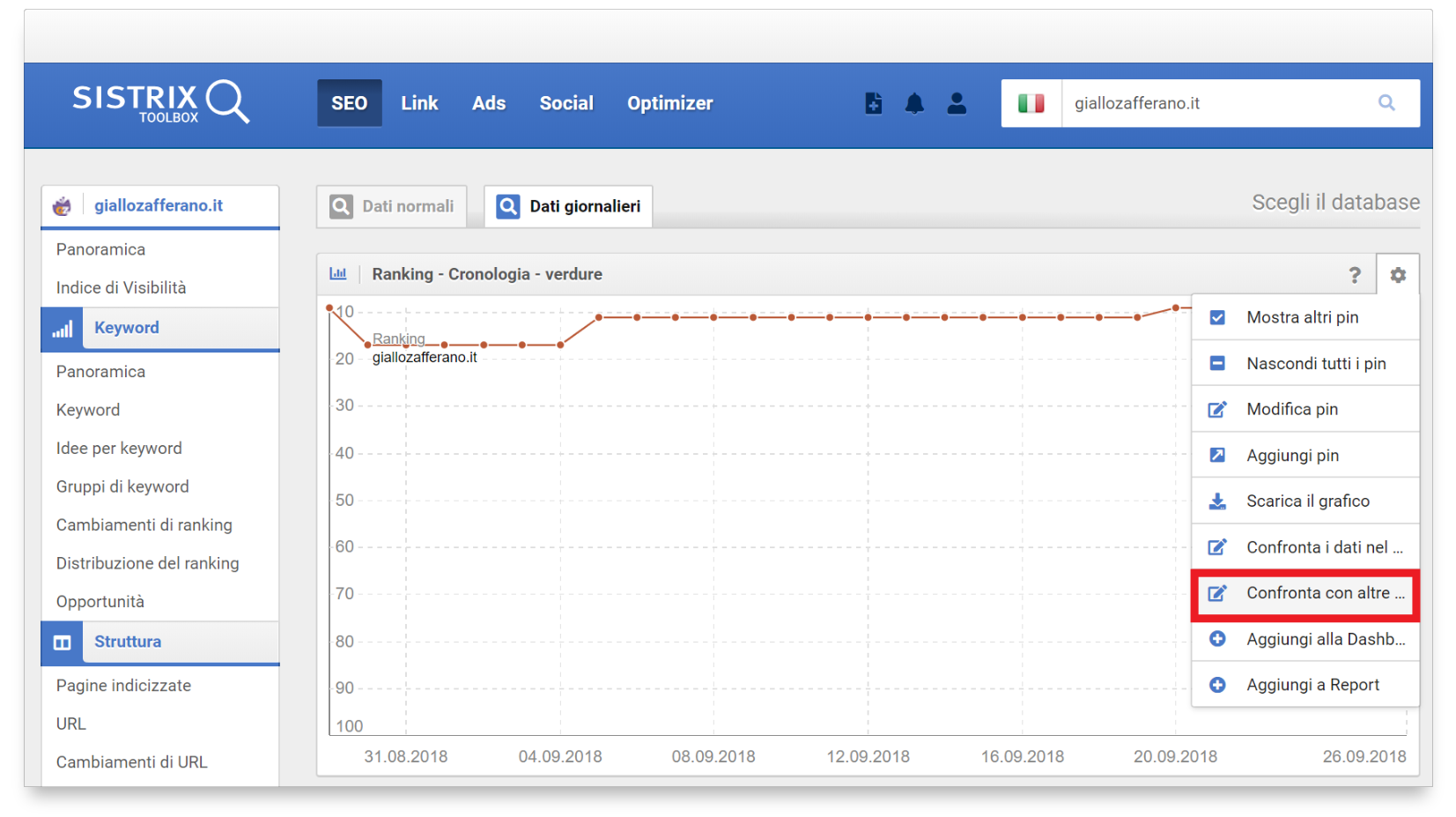Click the Dati giornalieri magnifier icon
Viewport: 1456px width, 817px height.
point(508,206)
